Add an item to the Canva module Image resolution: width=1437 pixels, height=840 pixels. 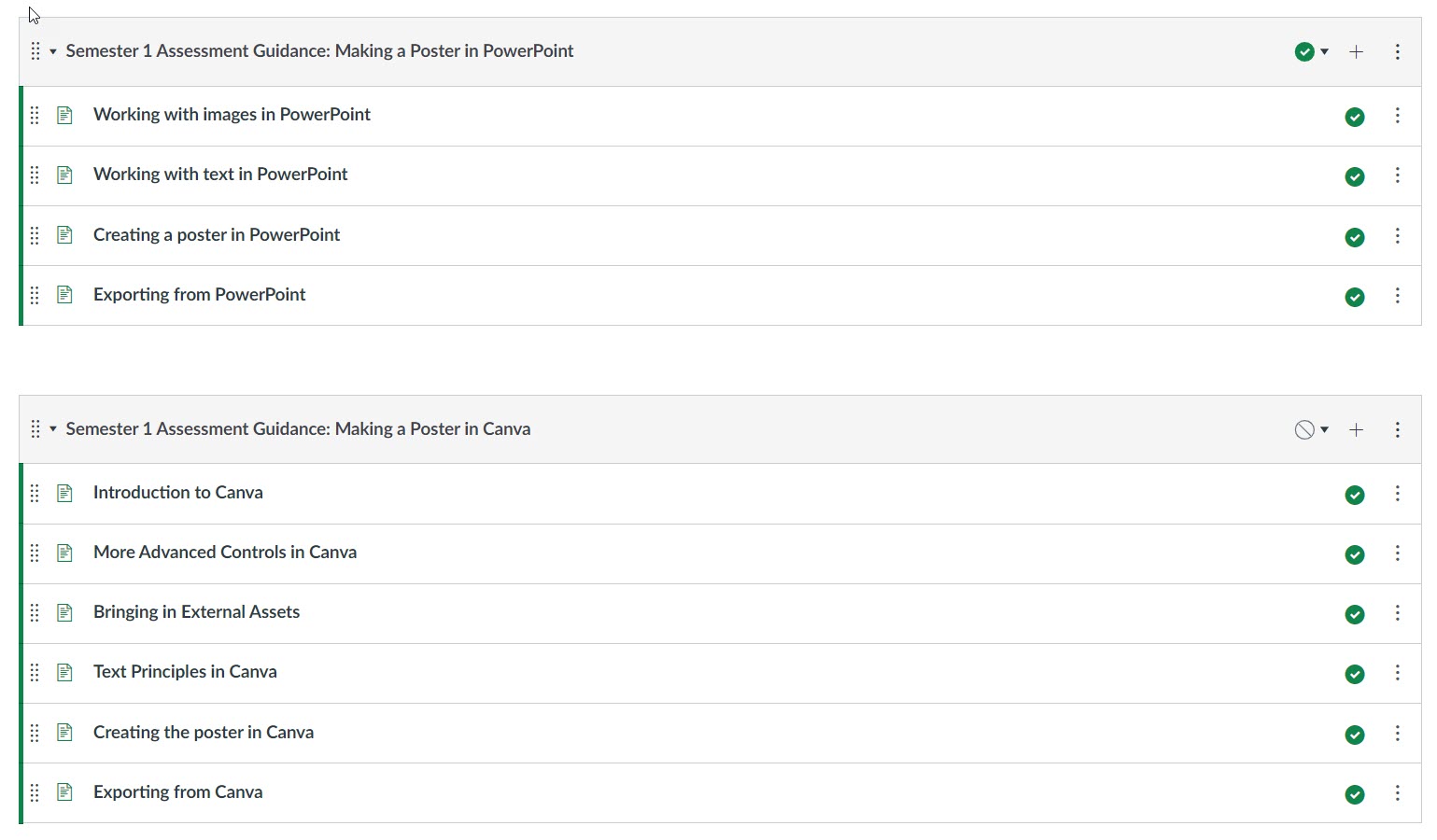click(x=1356, y=430)
